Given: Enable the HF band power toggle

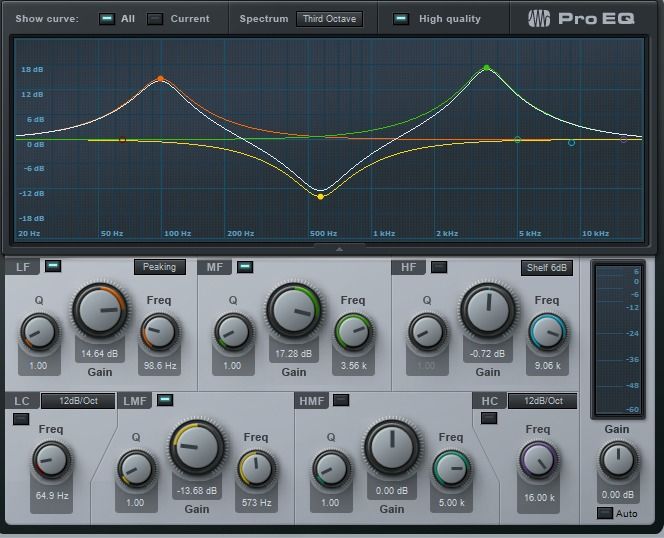Looking at the screenshot, I should [x=439, y=267].
